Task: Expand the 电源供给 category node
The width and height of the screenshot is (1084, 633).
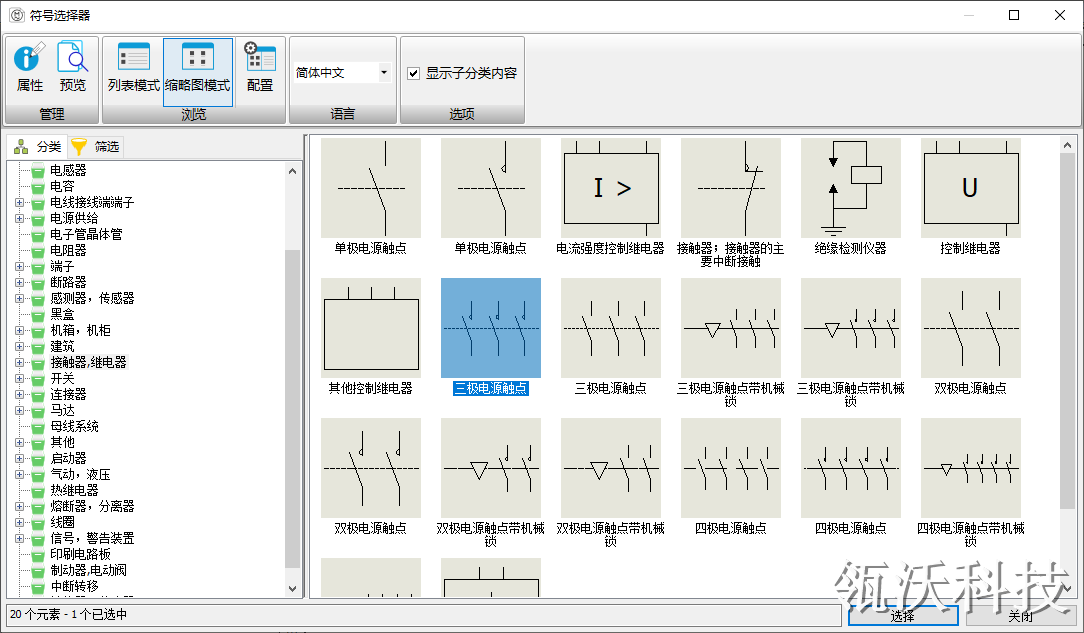Action: click(19, 218)
